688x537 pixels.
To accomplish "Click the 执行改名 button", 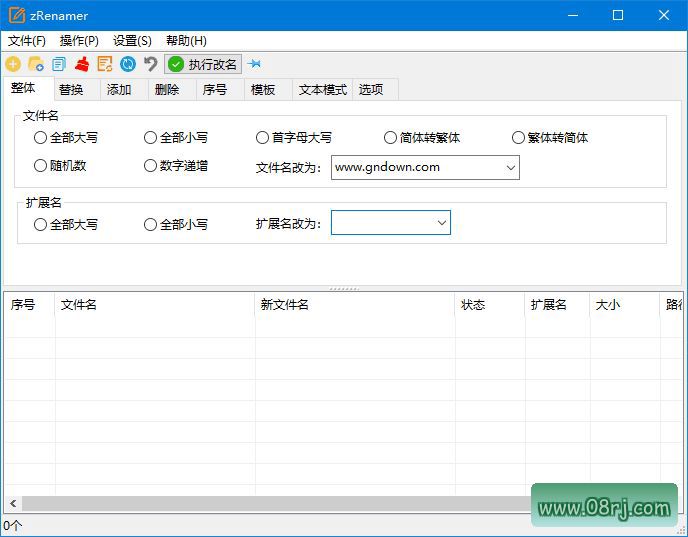I will tap(203, 64).
